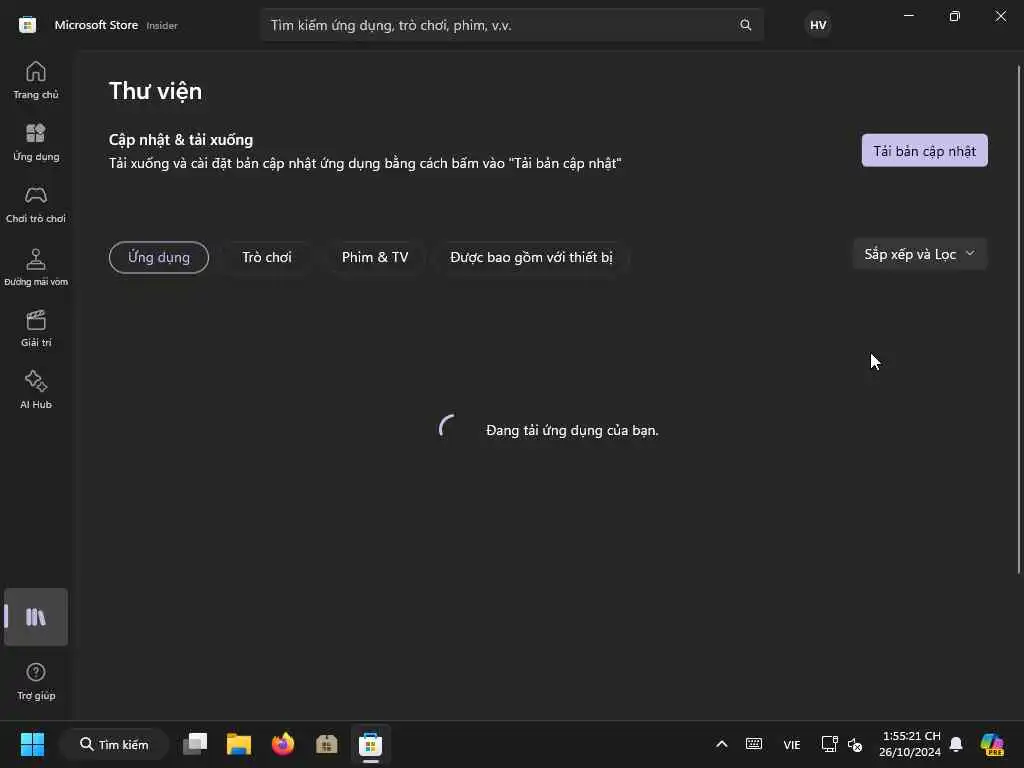Image resolution: width=1024 pixels, height=768 pixels.
Task: Open Task View on the taskbar
Action: coord(195,744)
